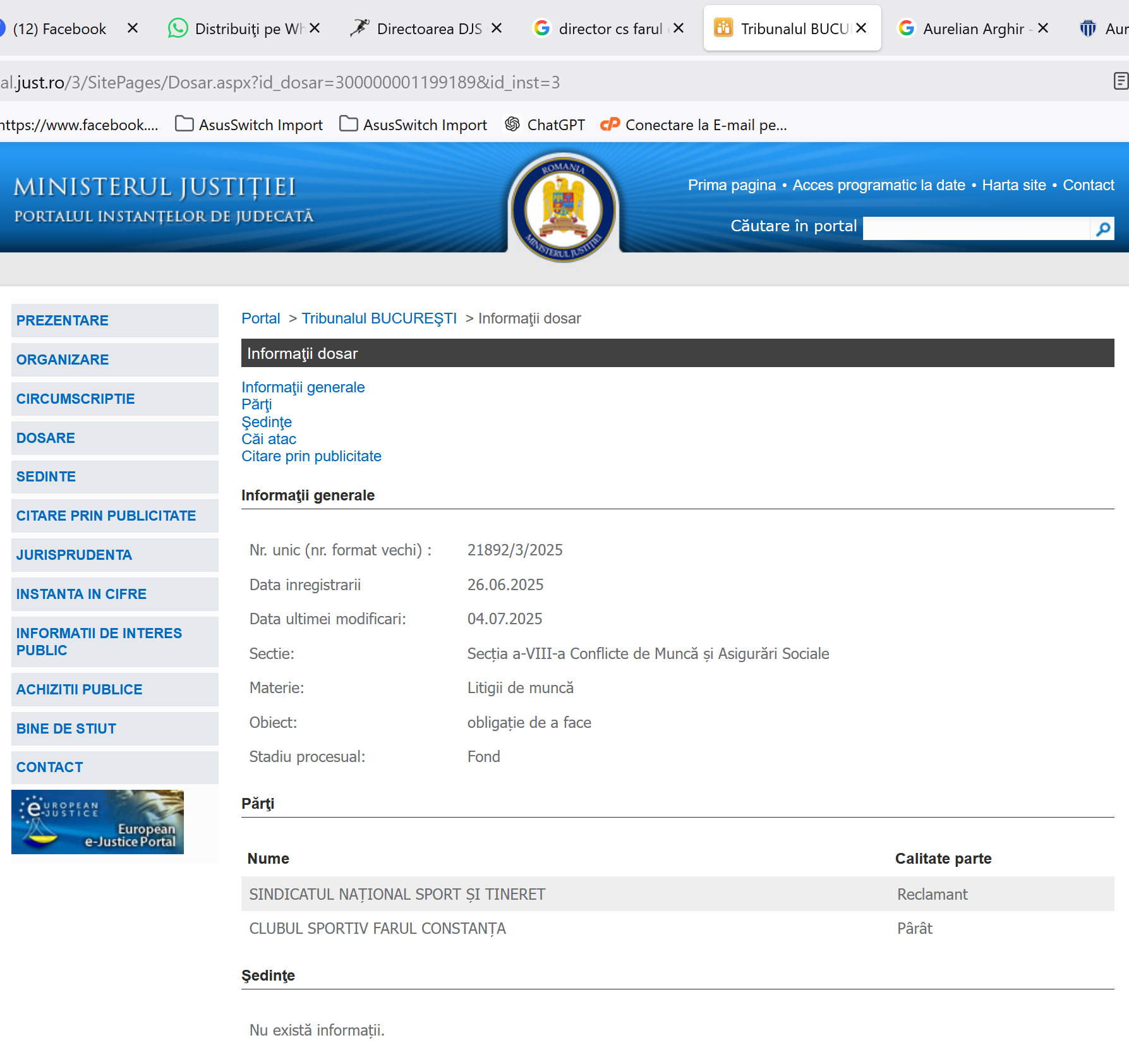Open the JURISPRUDENTA sidebar menu item
The height and width of the screenshot is (1064, 1129).
point(74,555)
